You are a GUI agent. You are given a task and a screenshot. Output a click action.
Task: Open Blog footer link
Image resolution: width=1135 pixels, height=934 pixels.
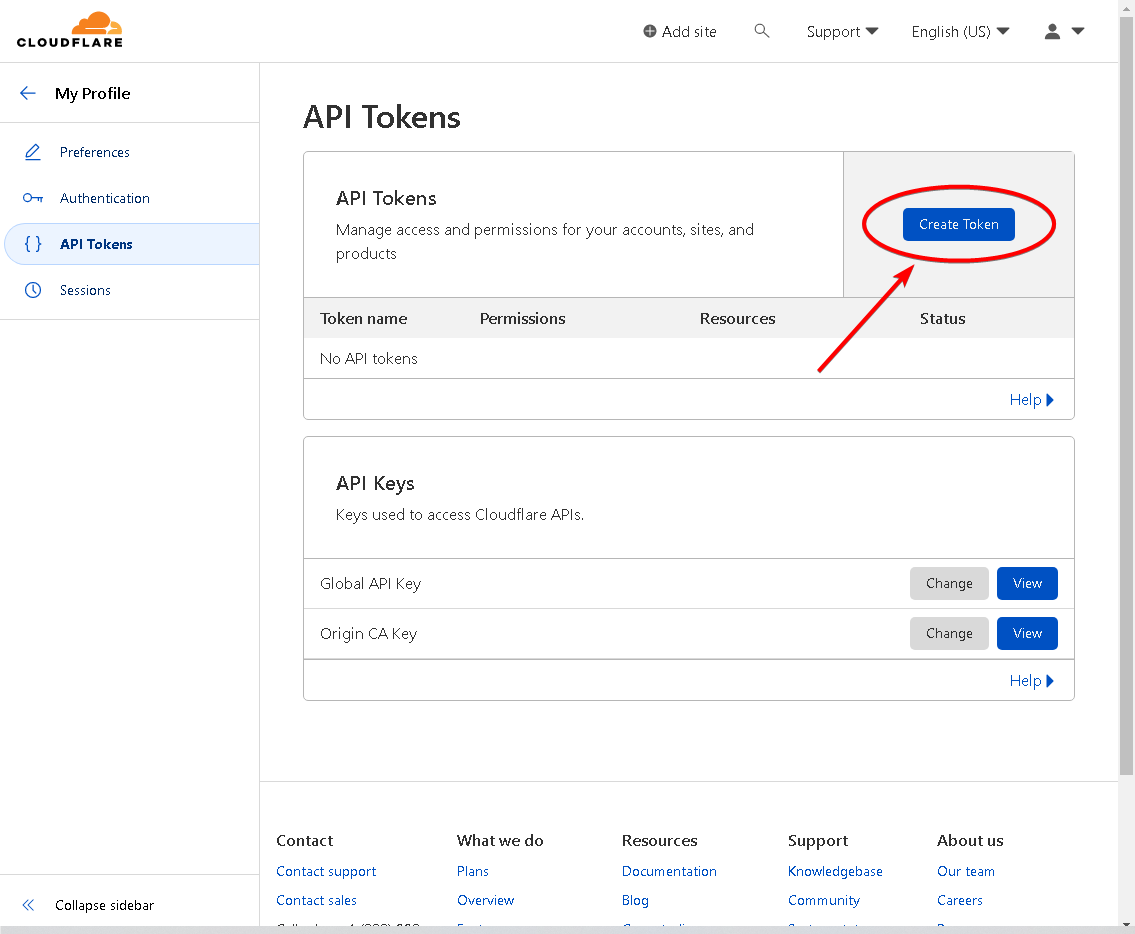tap(635, 900)
